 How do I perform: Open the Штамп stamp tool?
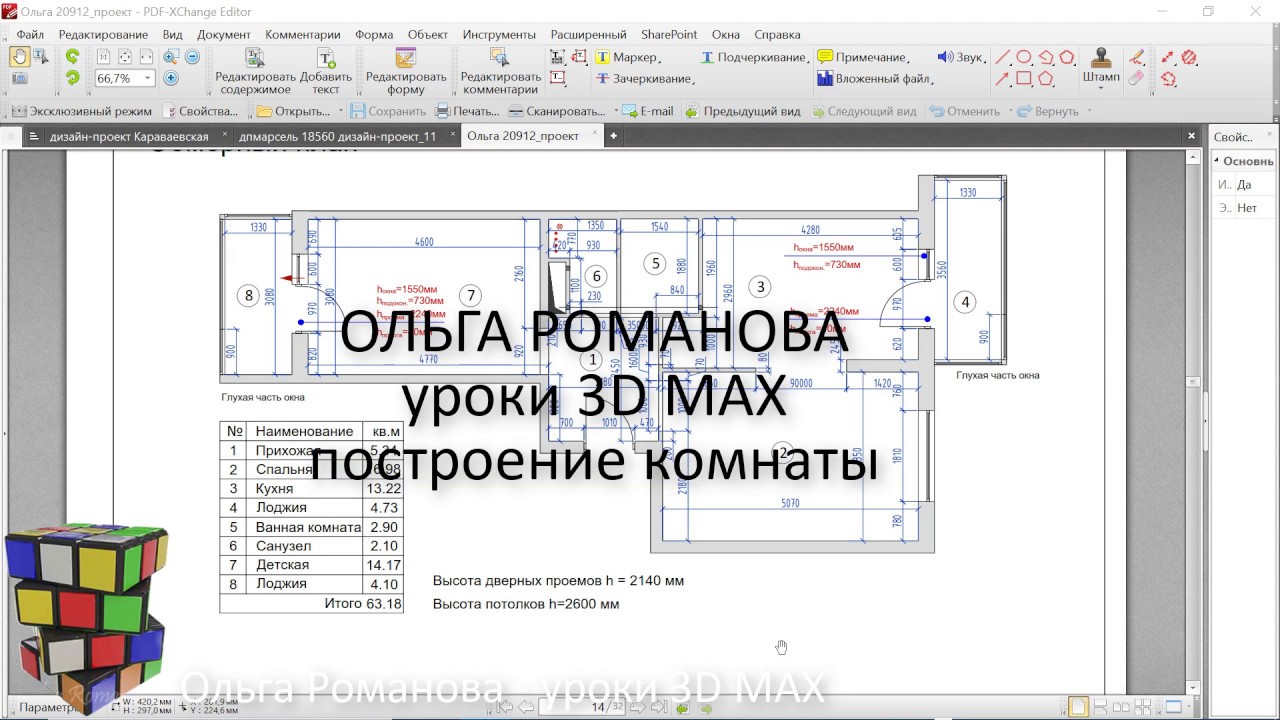point(1101,70)
